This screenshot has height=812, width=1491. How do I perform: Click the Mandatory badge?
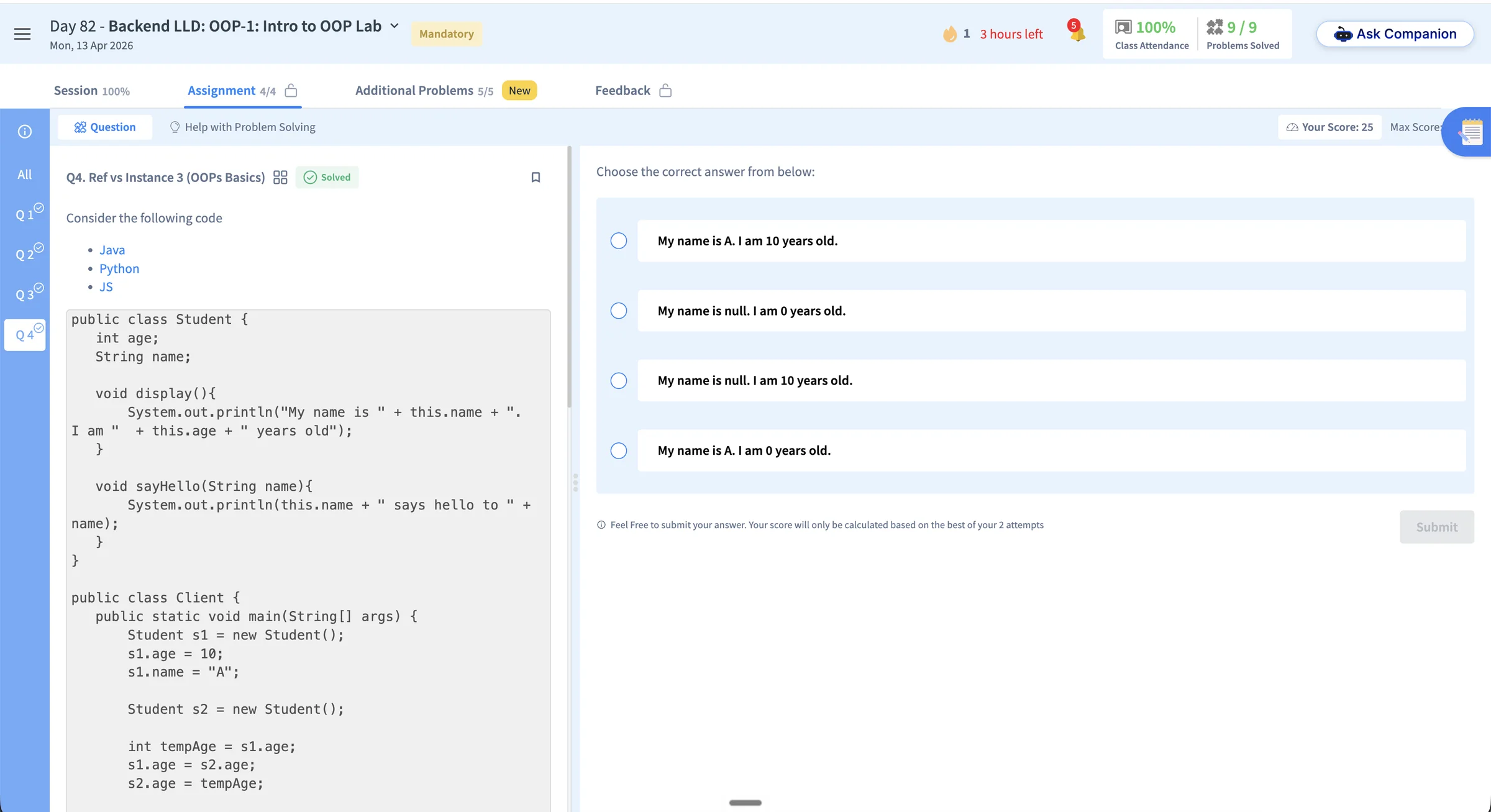[446, 34]
